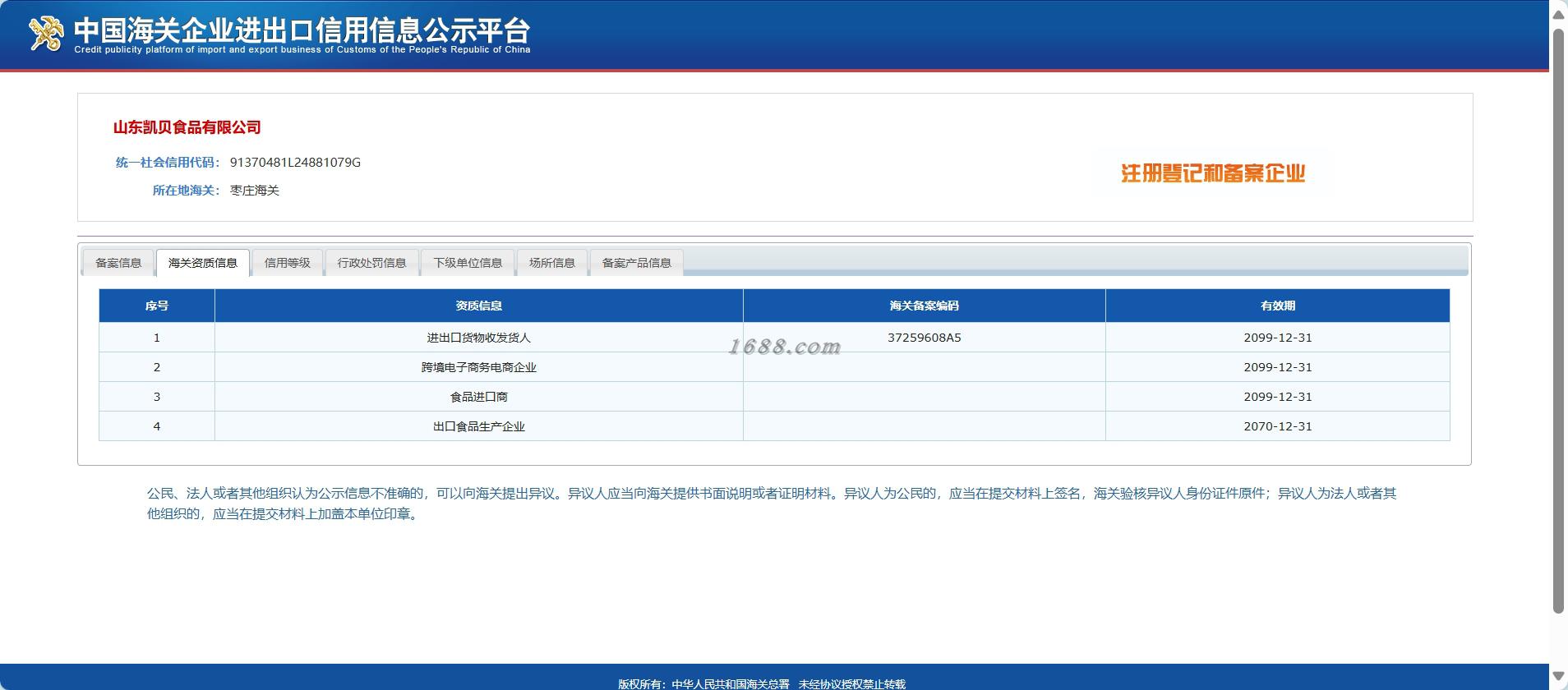The height and width of the screenshot is (690, 1568).
Task: Click the 进出口货物收发货人 cell
Action: coord(479,338)
